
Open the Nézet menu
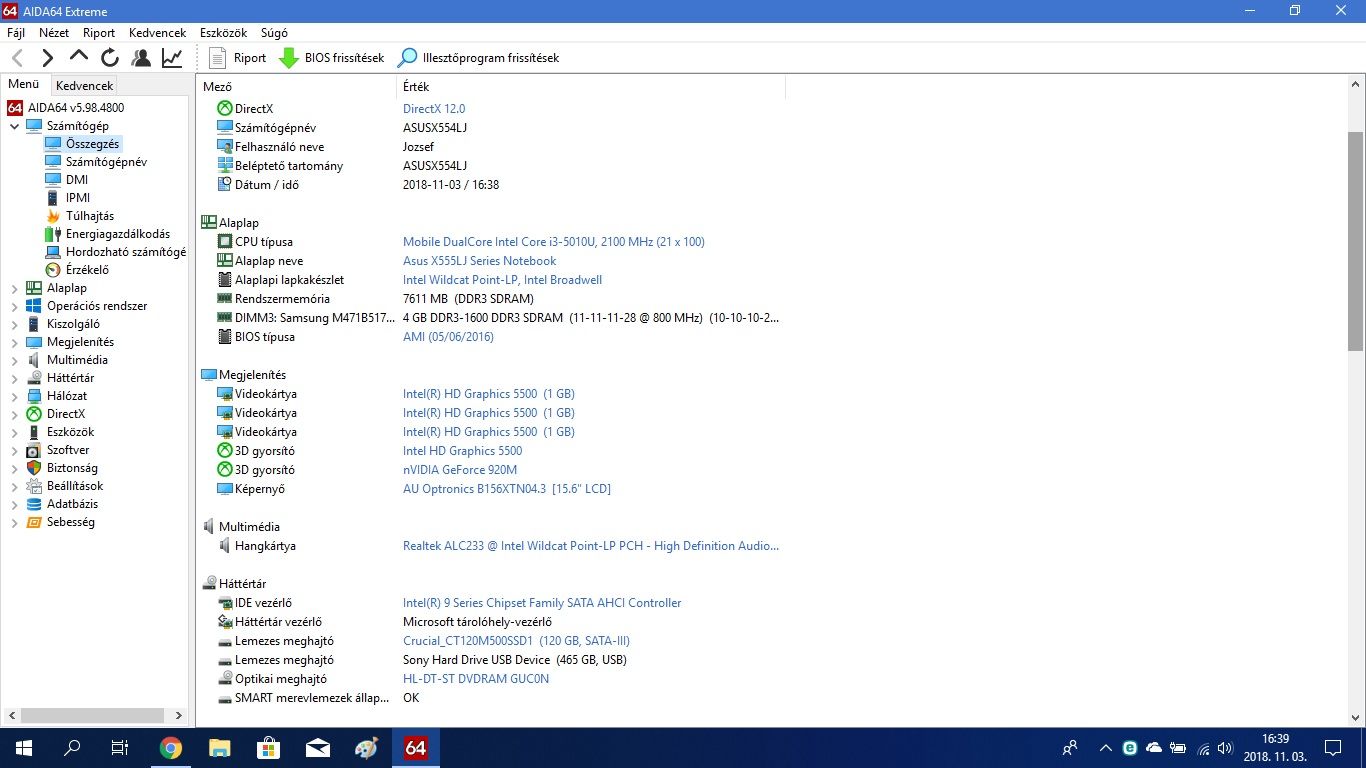coord(54,33)
